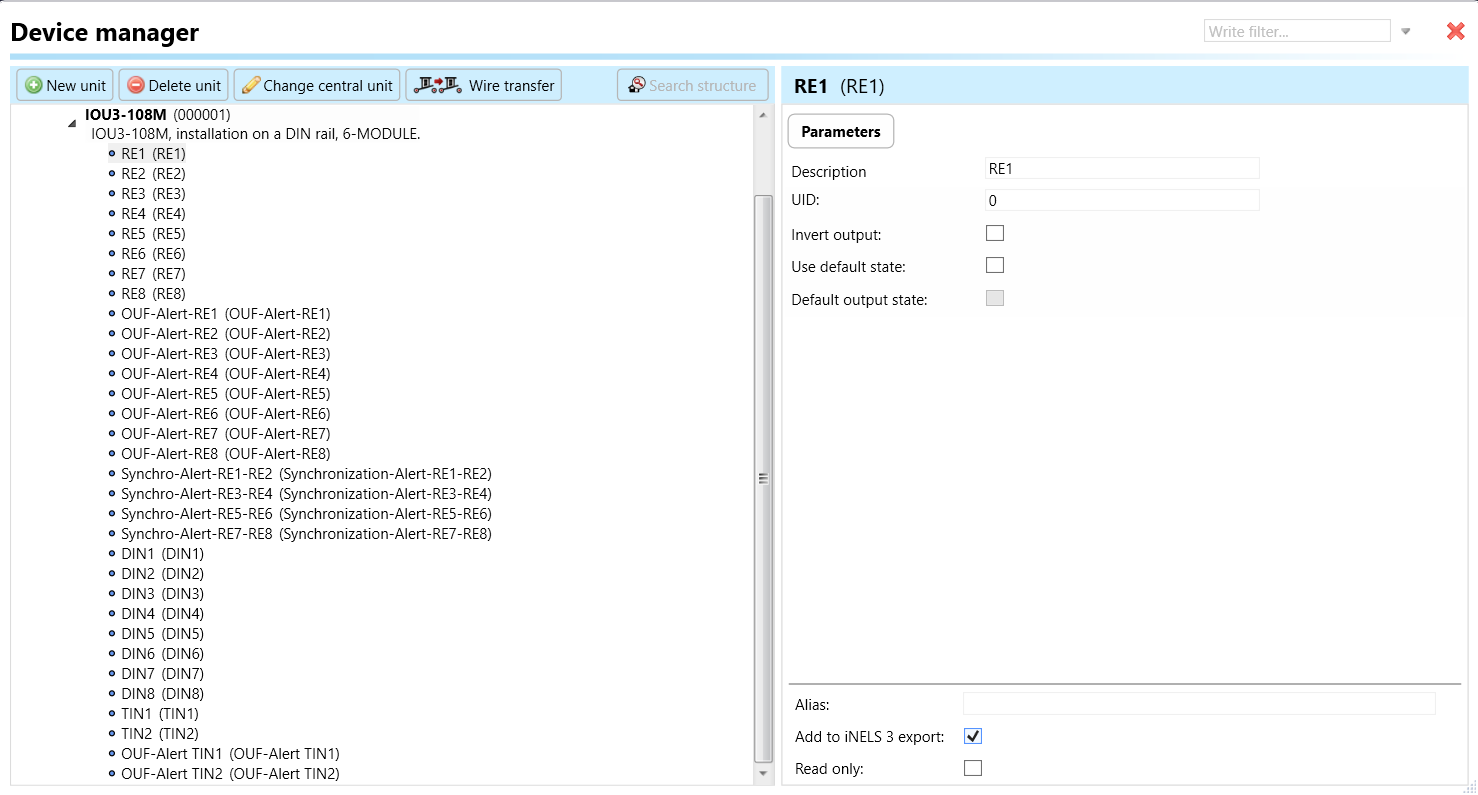Click the bullet icon beside RE5

(112, 234)
